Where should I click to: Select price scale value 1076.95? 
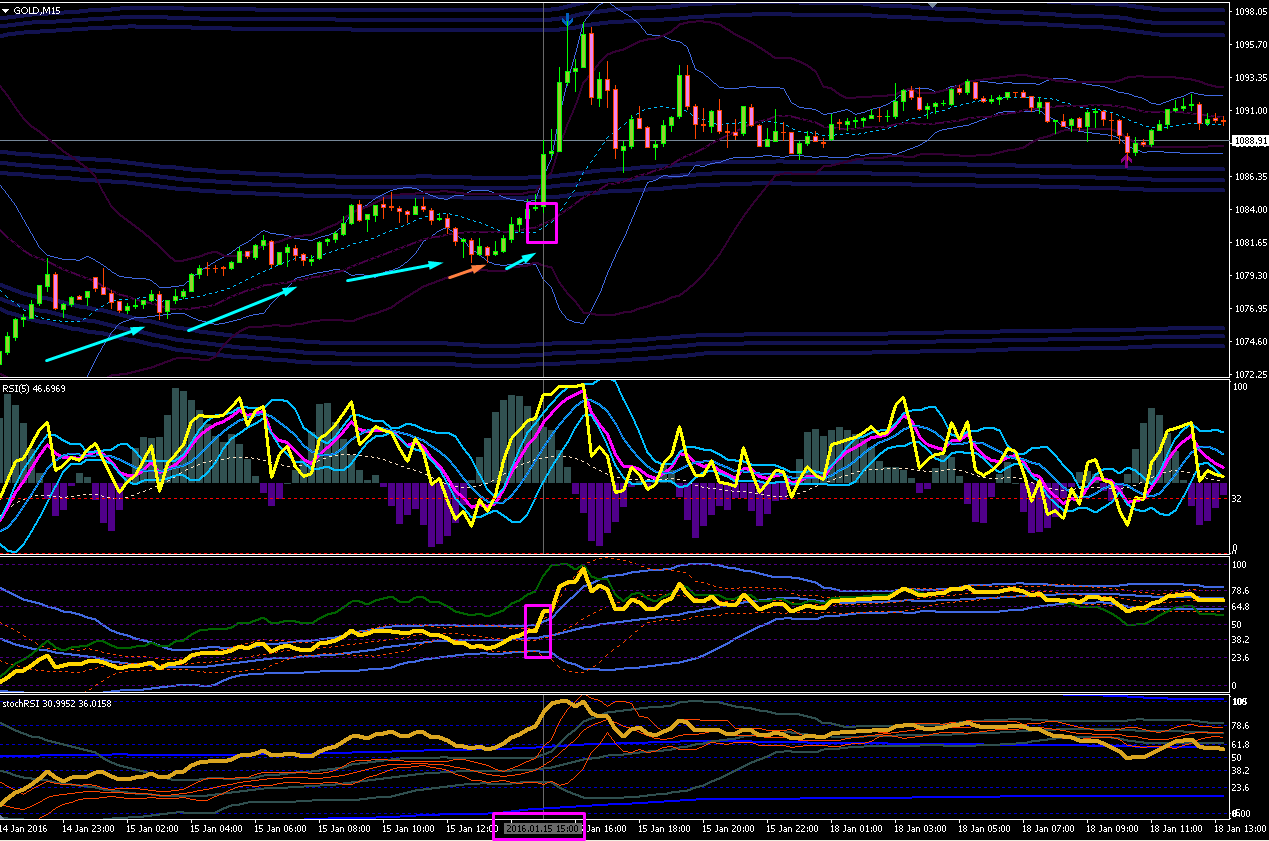(1251, 309)
